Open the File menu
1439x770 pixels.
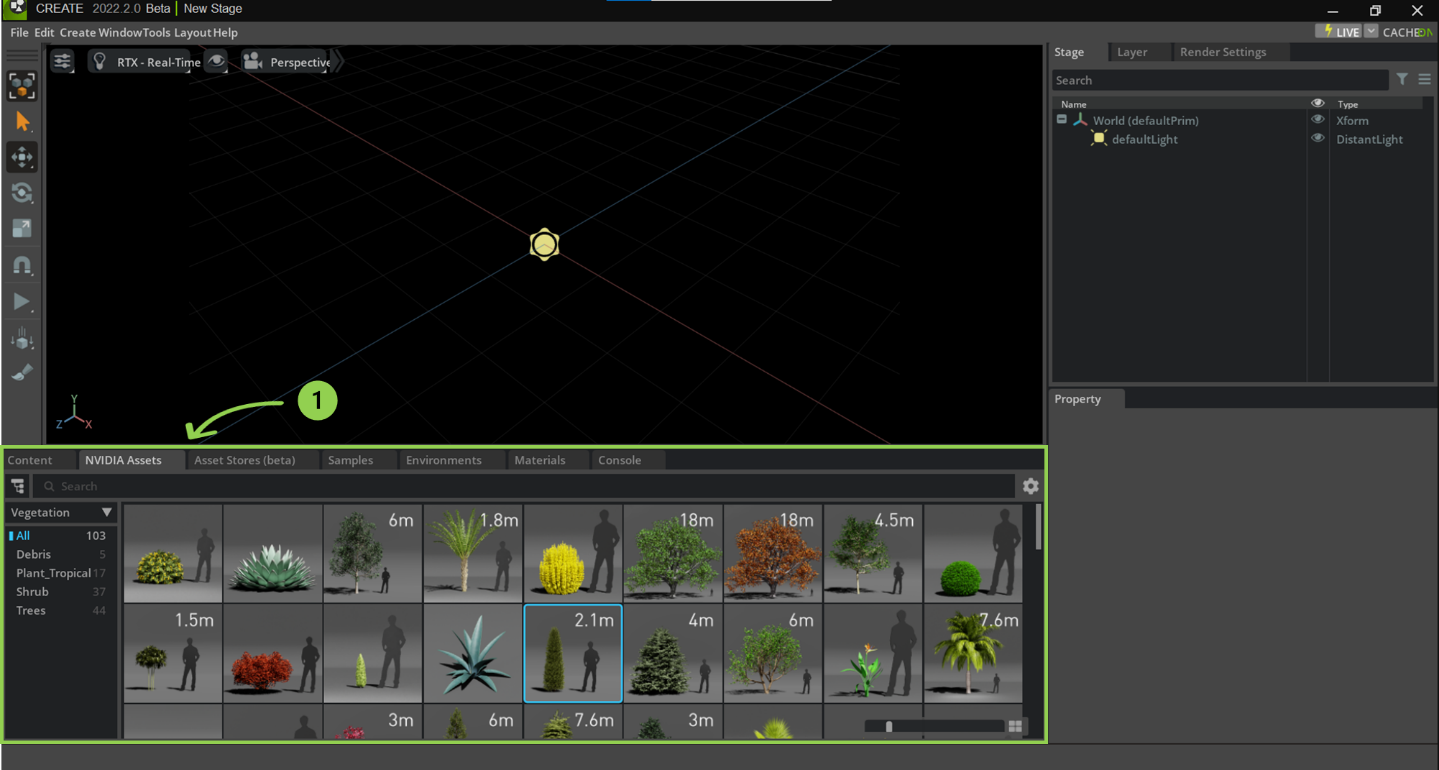19,32
